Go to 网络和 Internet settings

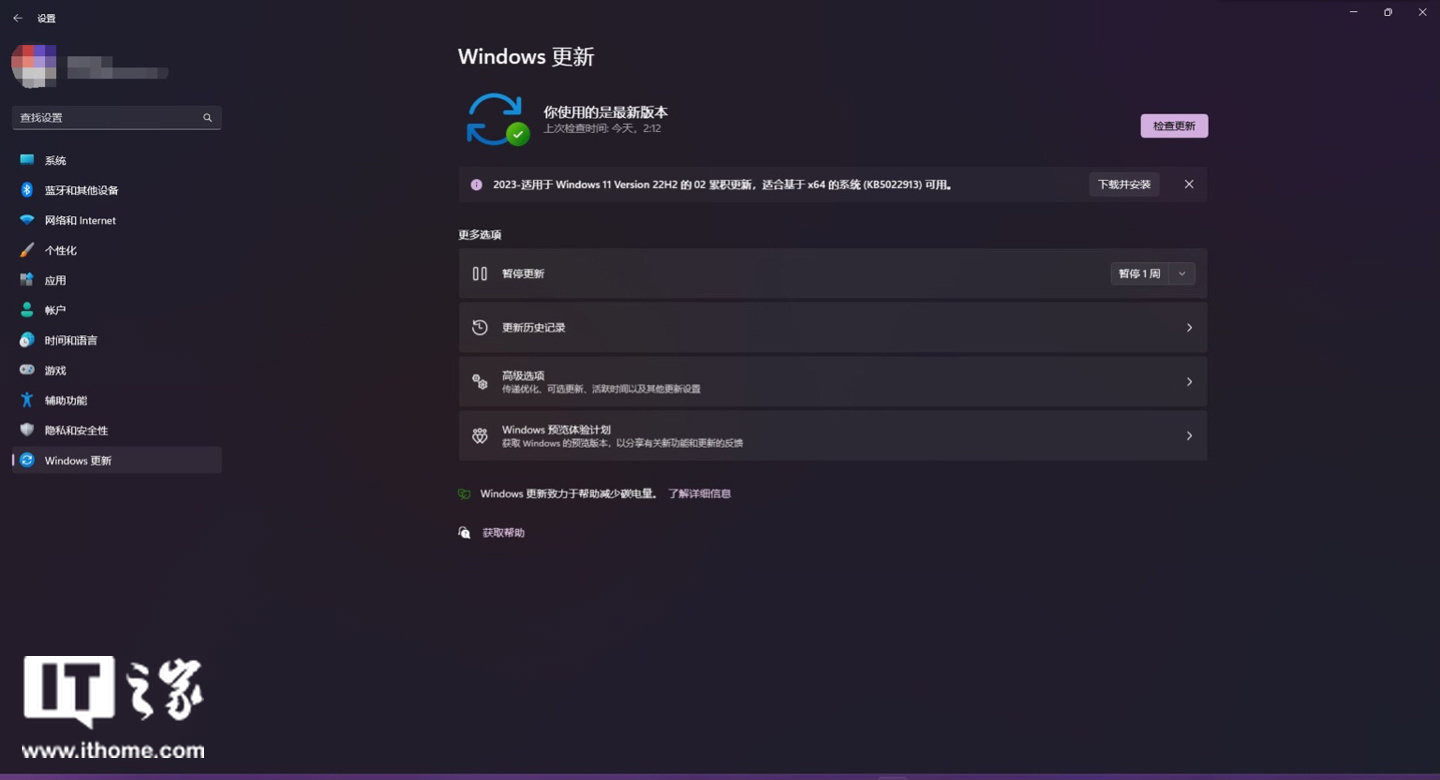coord(117,220)
